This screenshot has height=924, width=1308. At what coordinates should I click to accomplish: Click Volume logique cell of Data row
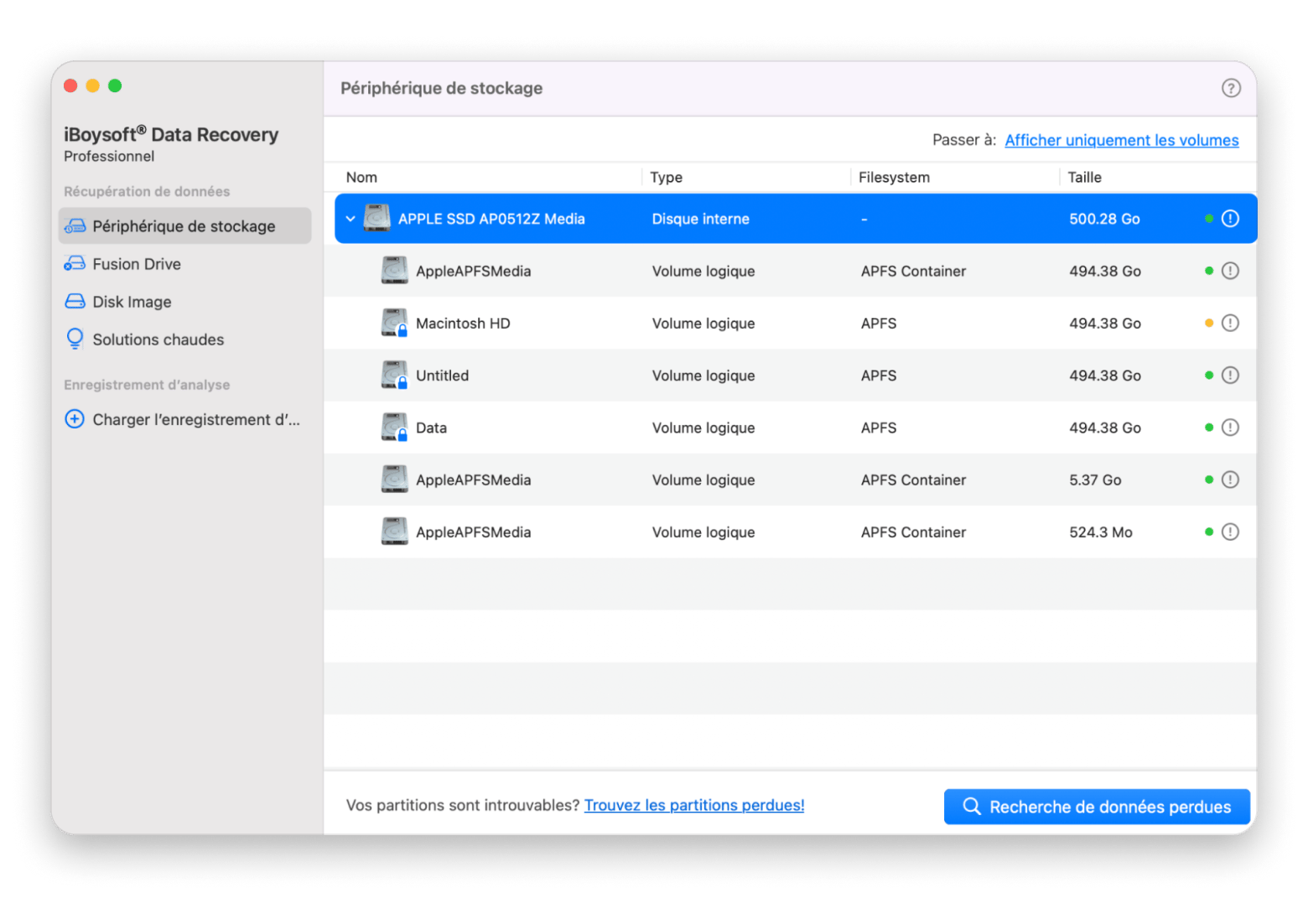703,428
